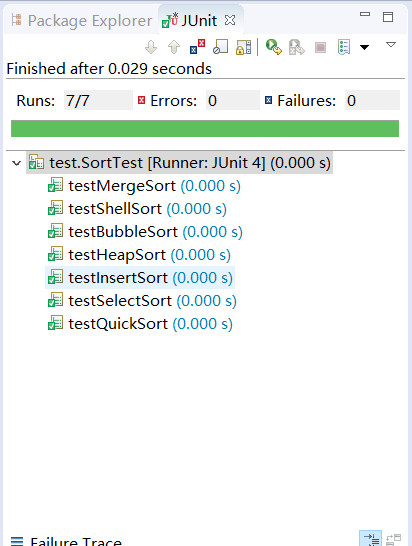This screenshot has height=546, width=412.
Task: Toggle the stack trace filter icon
Action: pyautogui.click(x=370, y=539)
